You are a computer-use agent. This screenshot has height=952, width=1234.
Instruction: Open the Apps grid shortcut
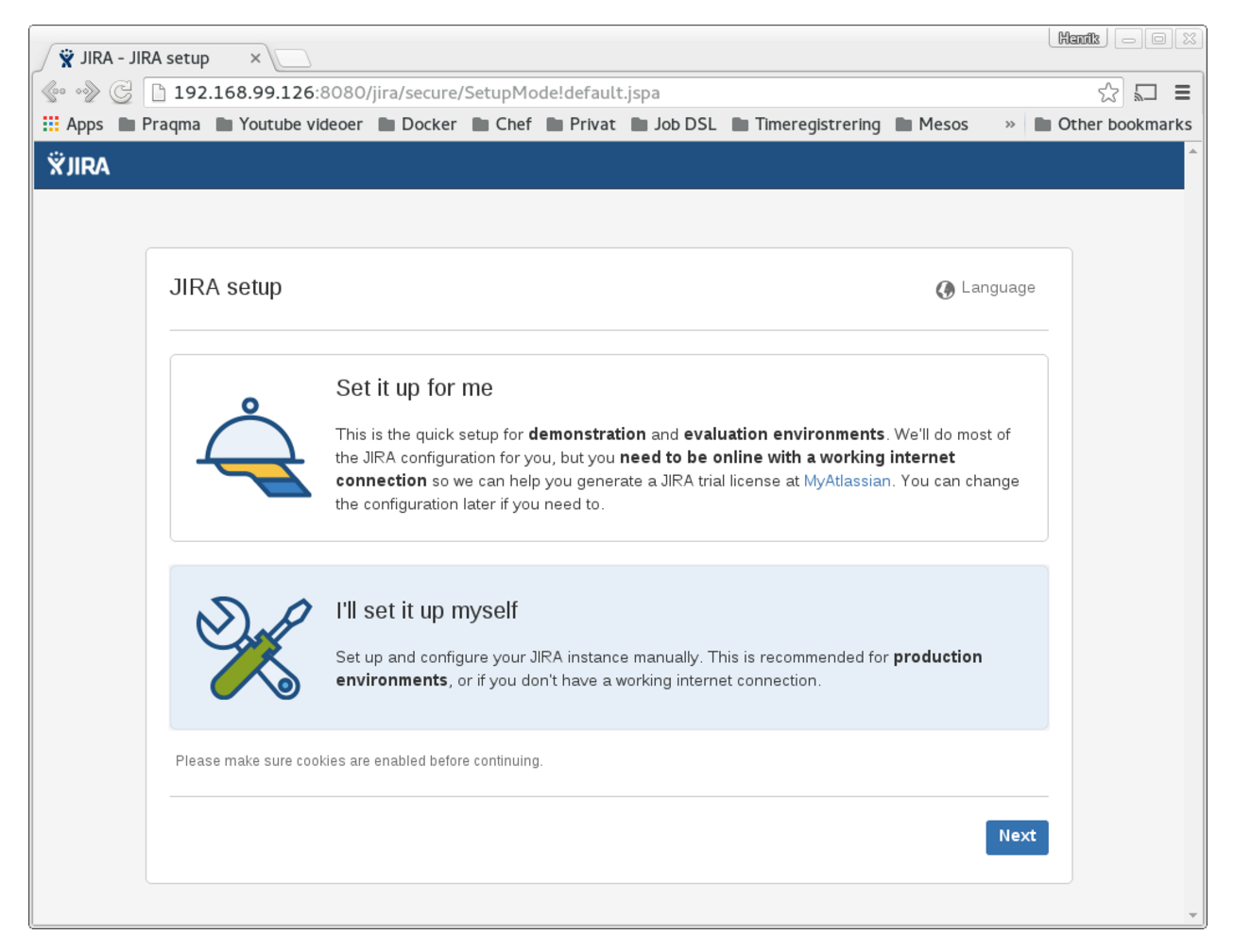pyautogui.click(x=73, y=125)
